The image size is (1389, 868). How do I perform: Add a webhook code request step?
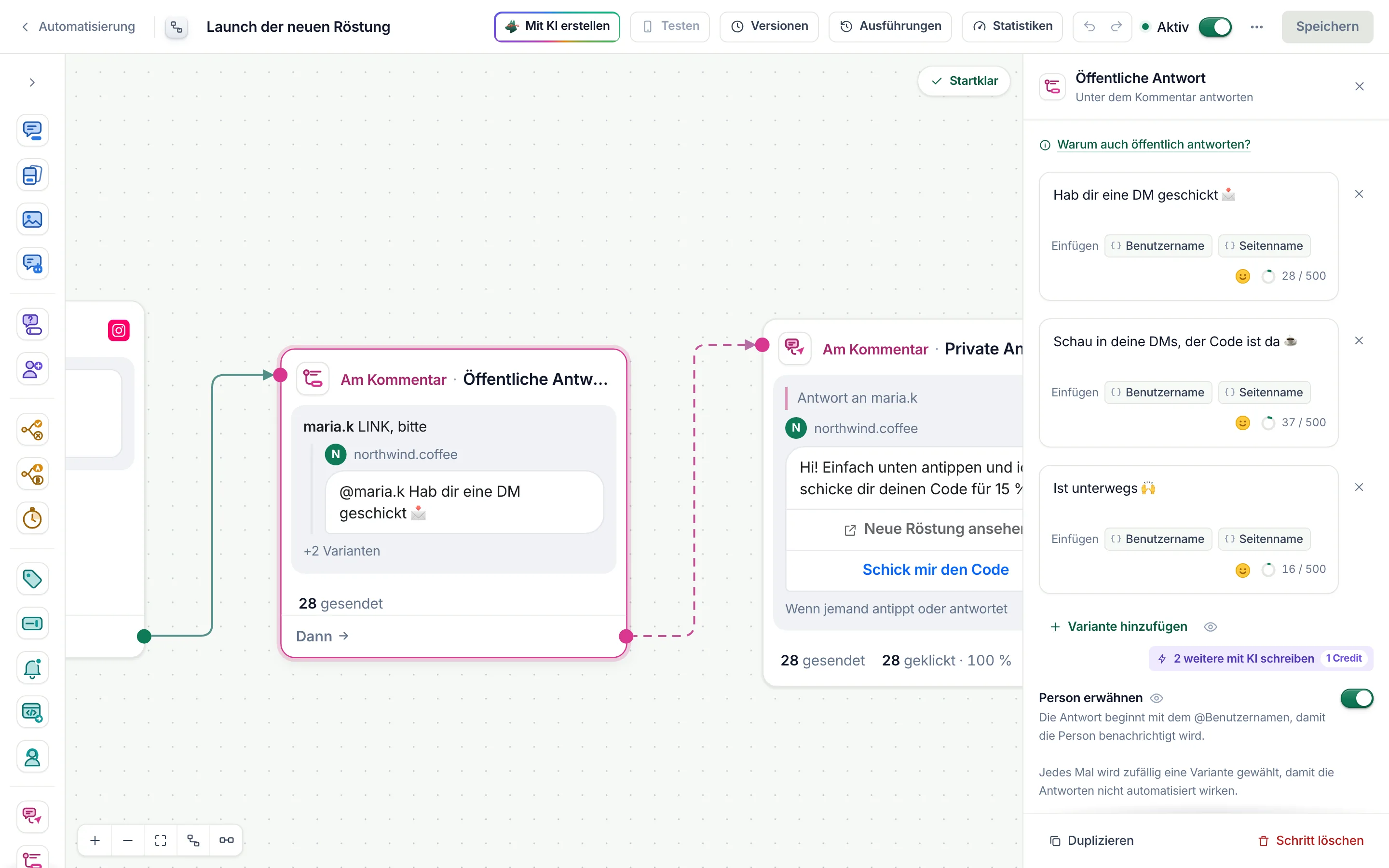coord(32,712)
